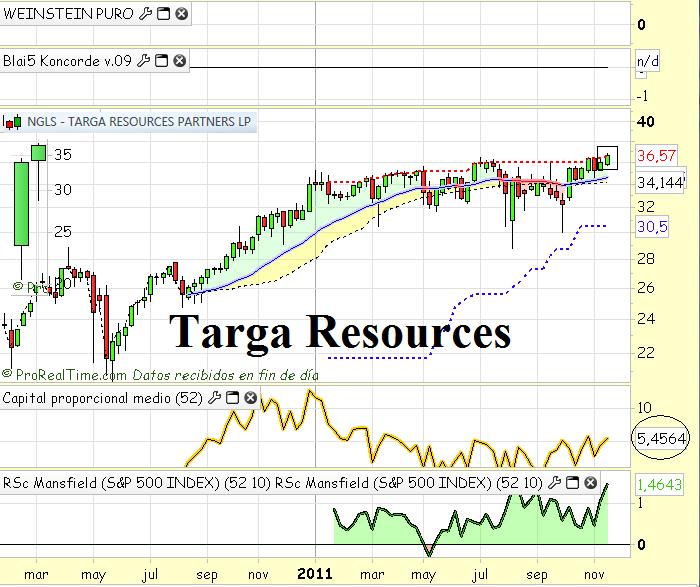Viewport: 700px width, 587px height.
Task: Click the price axis 22 label
Action: tap(646, 353)
